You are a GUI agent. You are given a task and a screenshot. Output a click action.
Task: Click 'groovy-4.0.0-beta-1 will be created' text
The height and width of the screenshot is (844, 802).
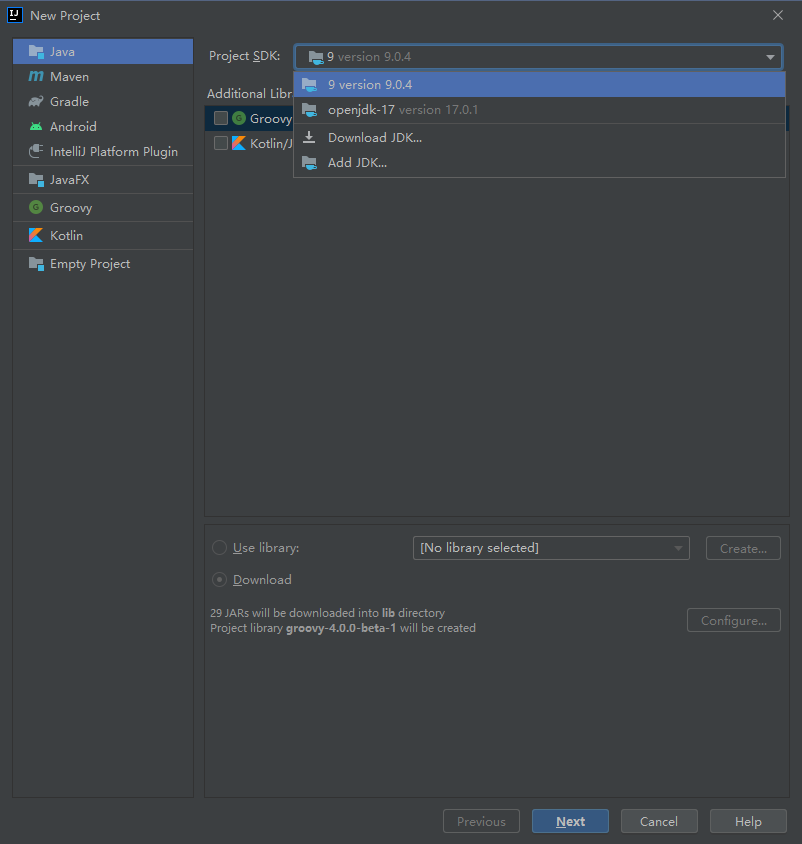point(381,628)
